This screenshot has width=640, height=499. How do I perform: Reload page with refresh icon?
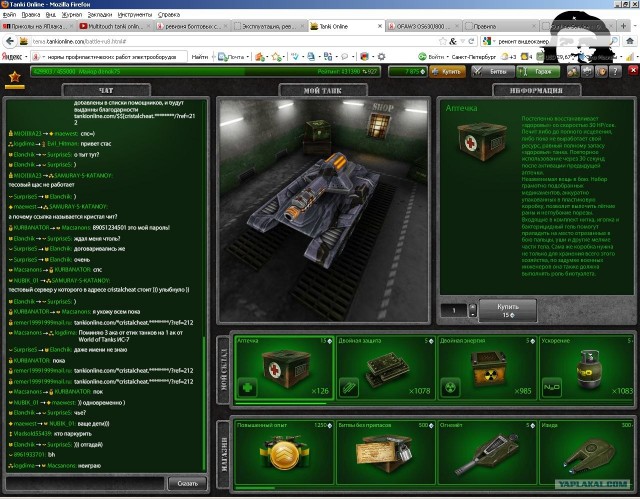471,41
